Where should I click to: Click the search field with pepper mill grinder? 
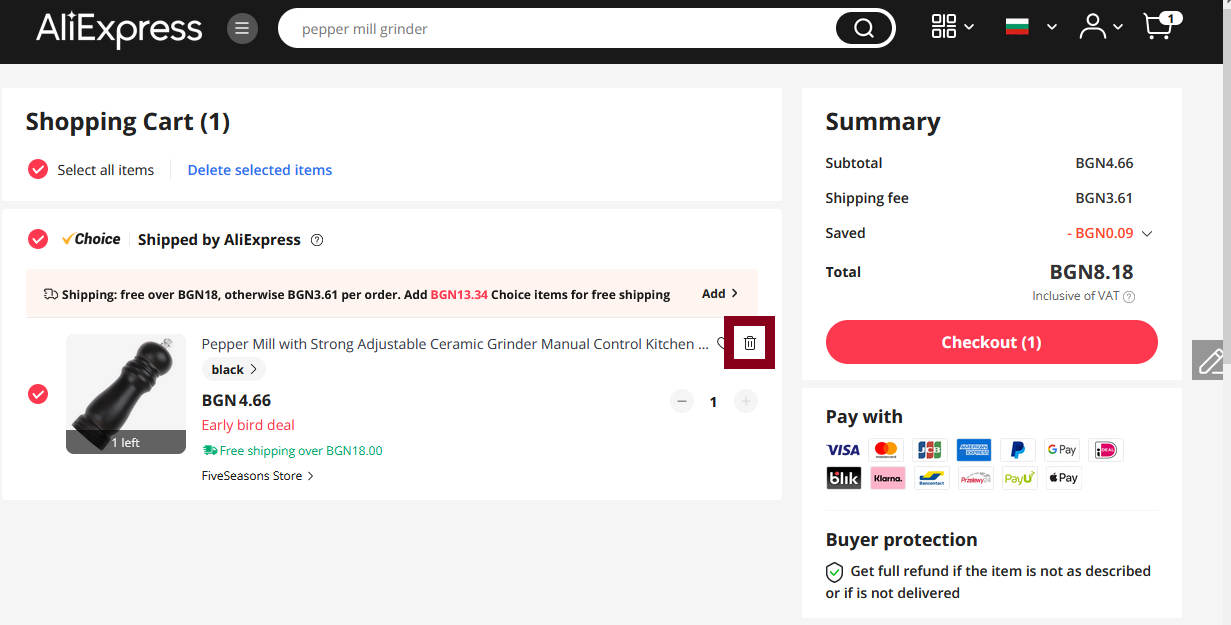560,29
